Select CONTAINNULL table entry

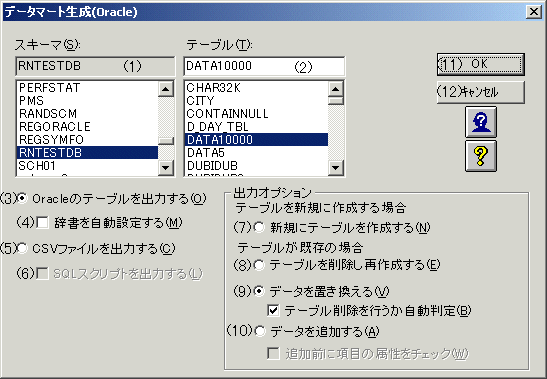coord(256,113)
